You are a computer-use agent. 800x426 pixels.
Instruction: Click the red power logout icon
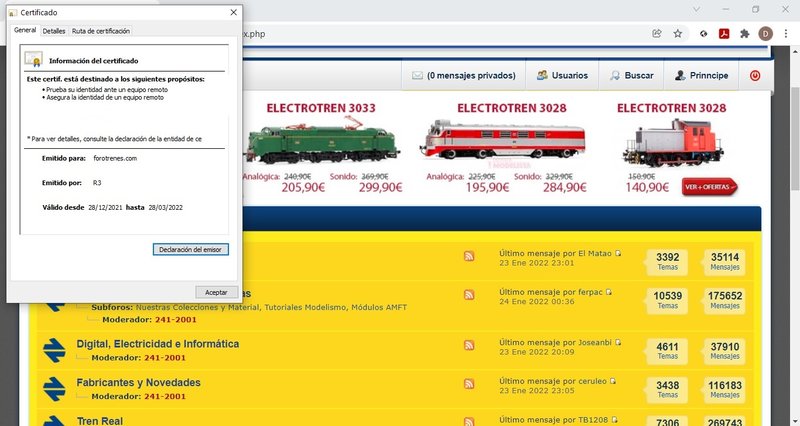coord(755,76)
